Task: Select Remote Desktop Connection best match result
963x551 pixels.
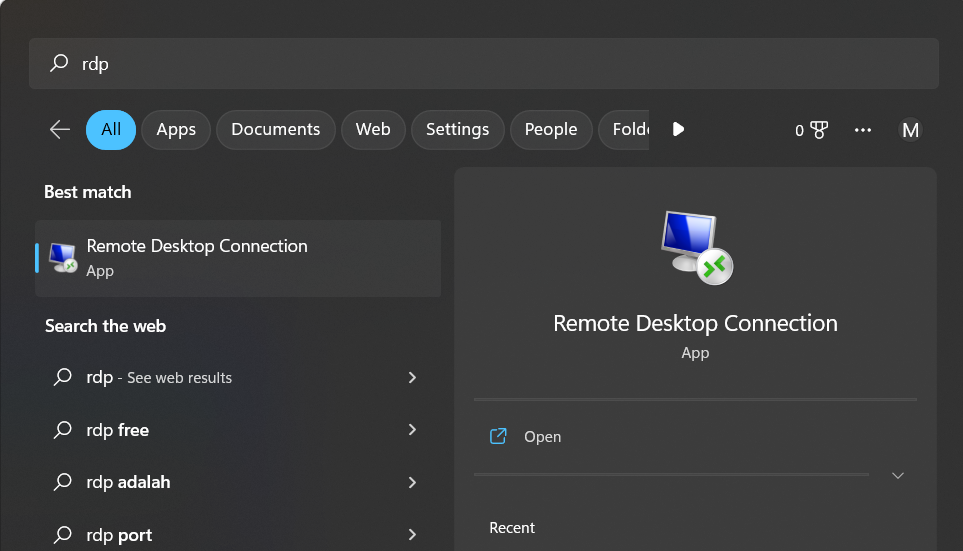Action: pos(238,258)
